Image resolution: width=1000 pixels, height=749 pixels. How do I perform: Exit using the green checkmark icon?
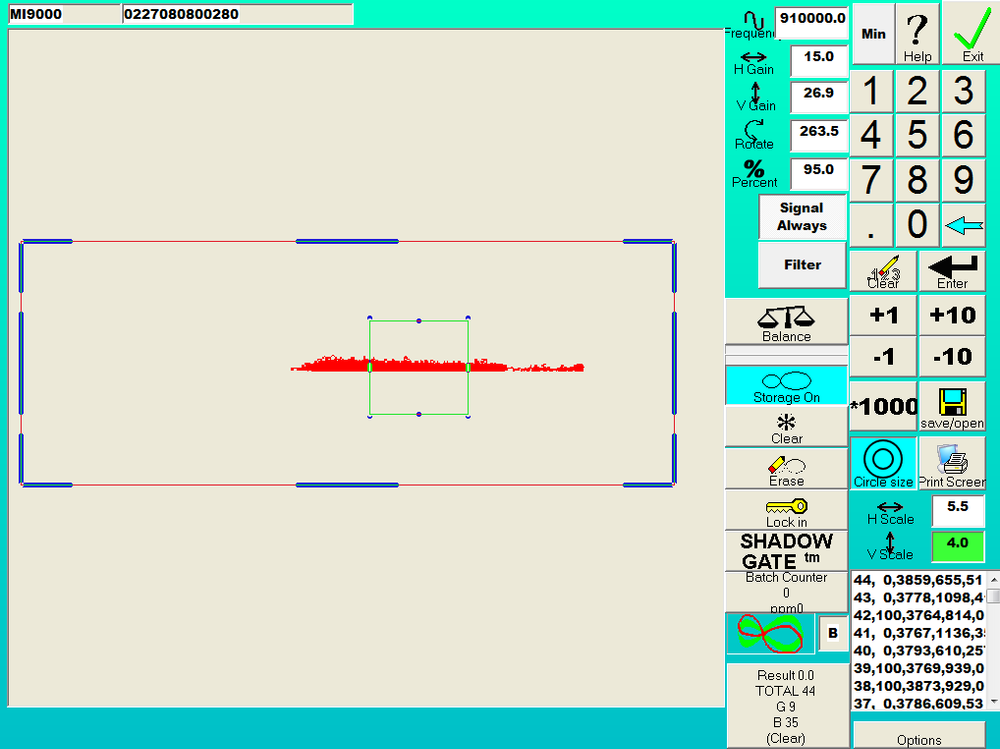[x=971, y=33]
